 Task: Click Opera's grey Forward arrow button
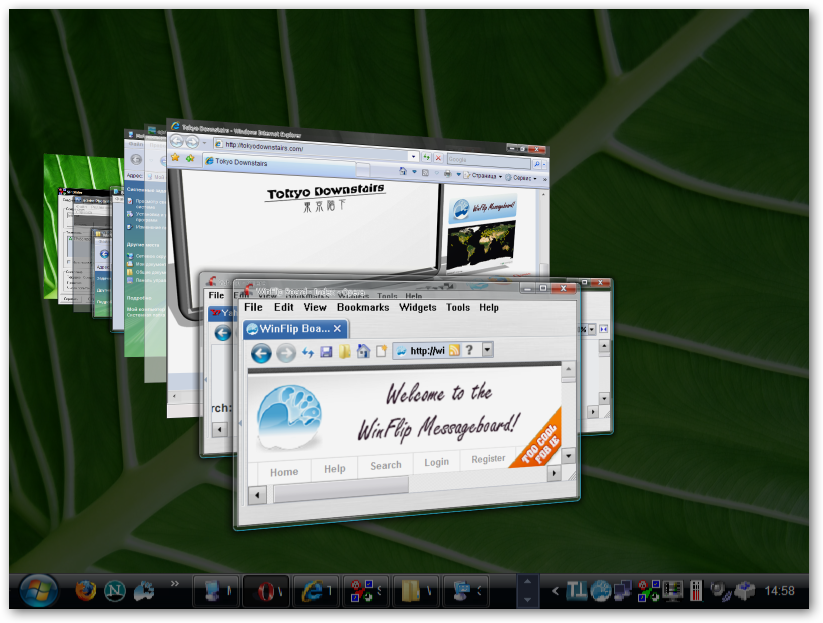(286, 353)
